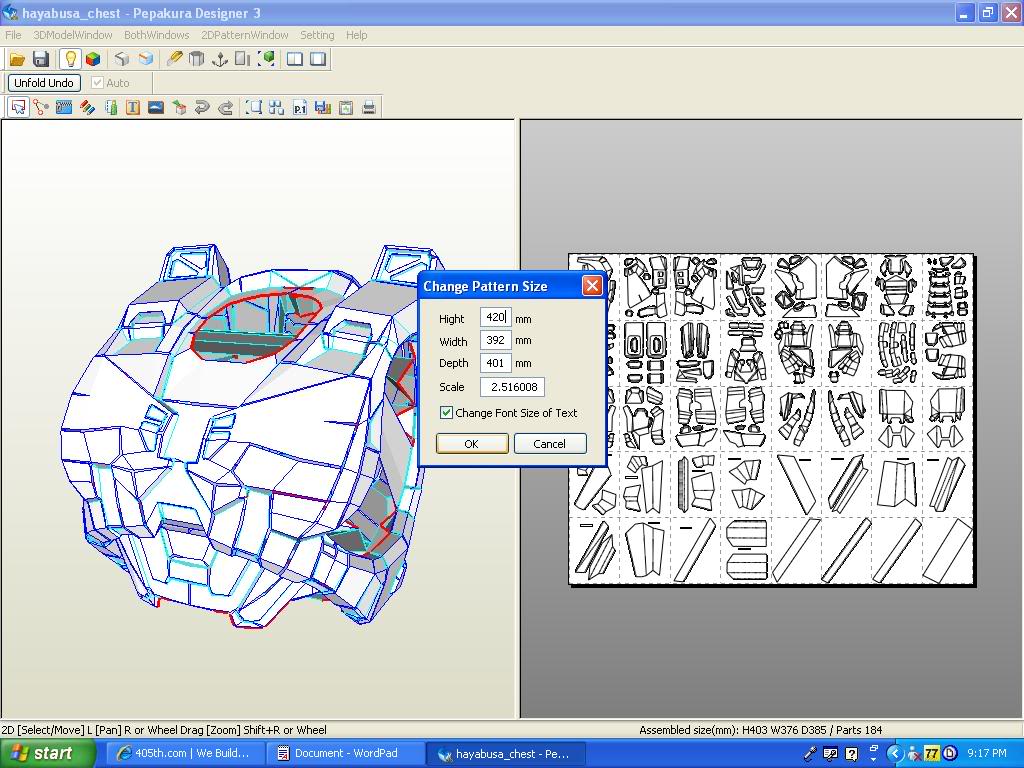Click the Hight value field
Viewport: 1024px width, 768px height.
coord(496,317)
